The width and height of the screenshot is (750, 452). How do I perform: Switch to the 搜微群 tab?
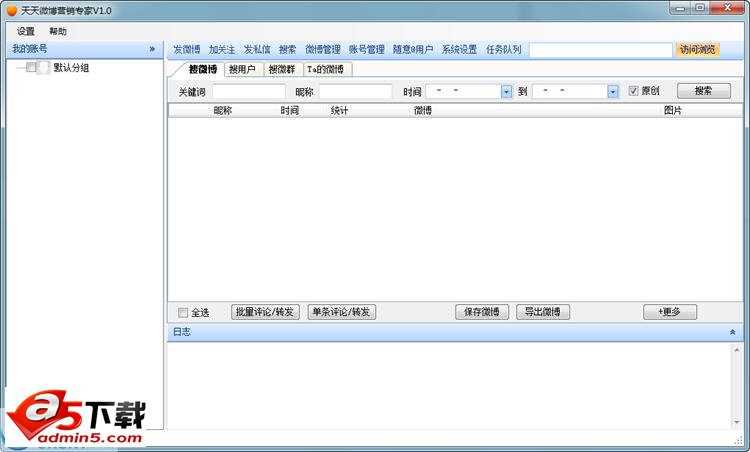pos(282,69)
